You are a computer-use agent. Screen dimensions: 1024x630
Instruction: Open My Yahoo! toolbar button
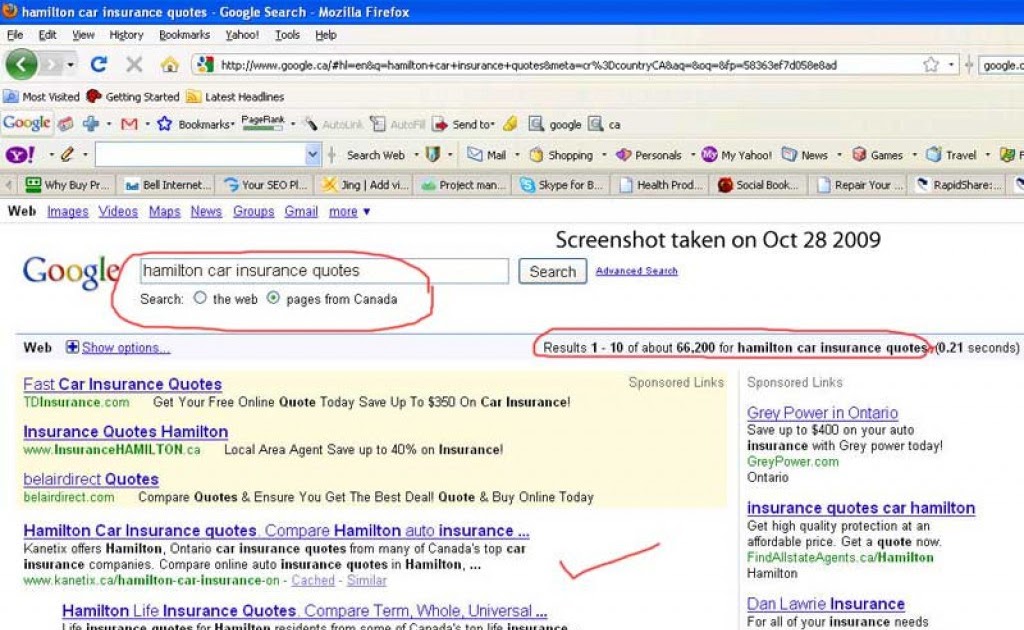click(x=736, y=155)
